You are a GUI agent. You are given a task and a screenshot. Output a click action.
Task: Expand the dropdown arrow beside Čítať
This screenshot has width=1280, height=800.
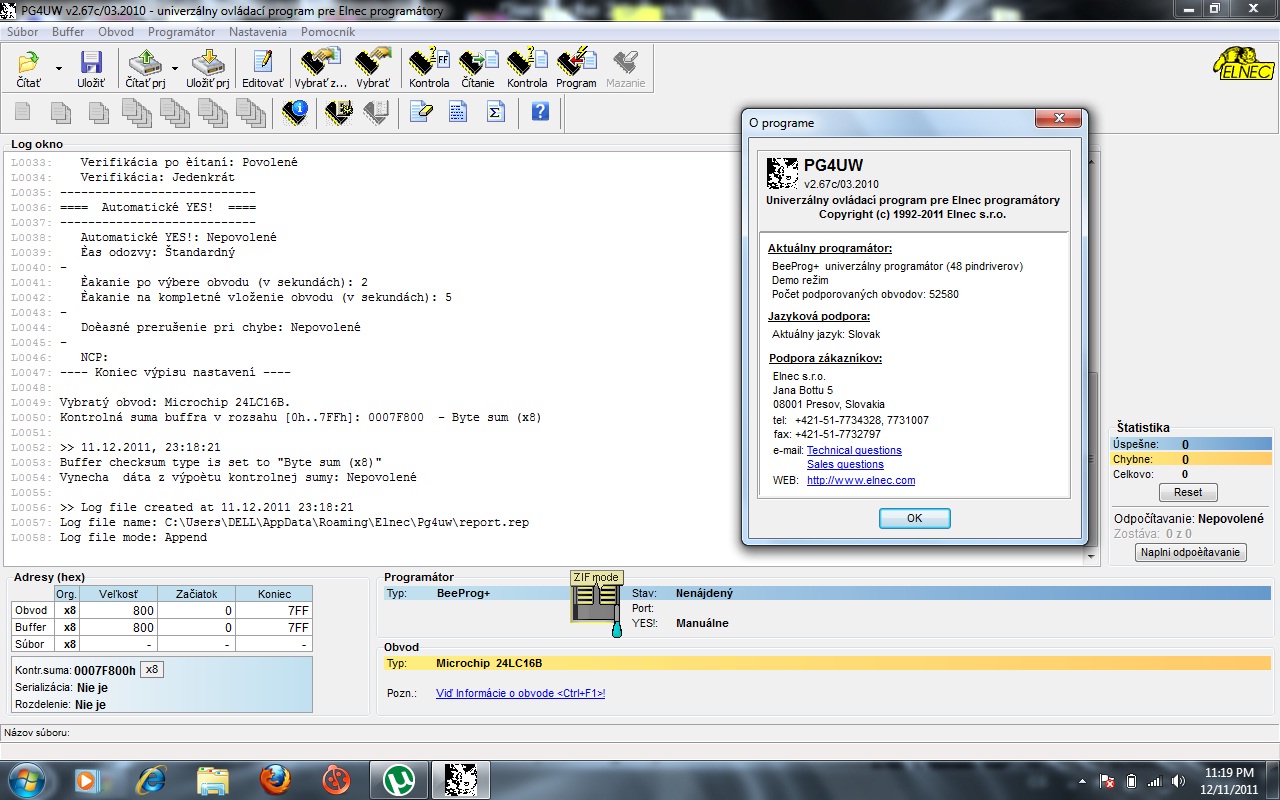[58, 69]
